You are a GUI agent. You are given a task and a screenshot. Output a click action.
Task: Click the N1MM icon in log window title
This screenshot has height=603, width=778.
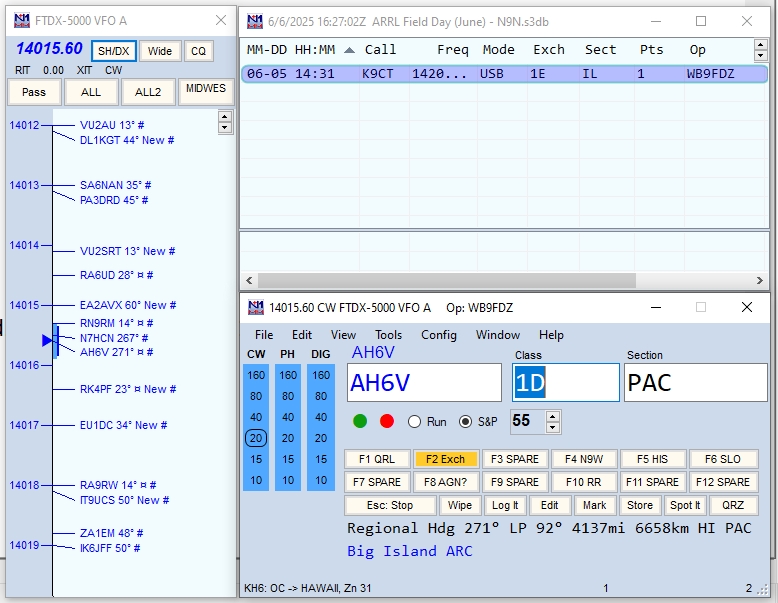[255, 21]
